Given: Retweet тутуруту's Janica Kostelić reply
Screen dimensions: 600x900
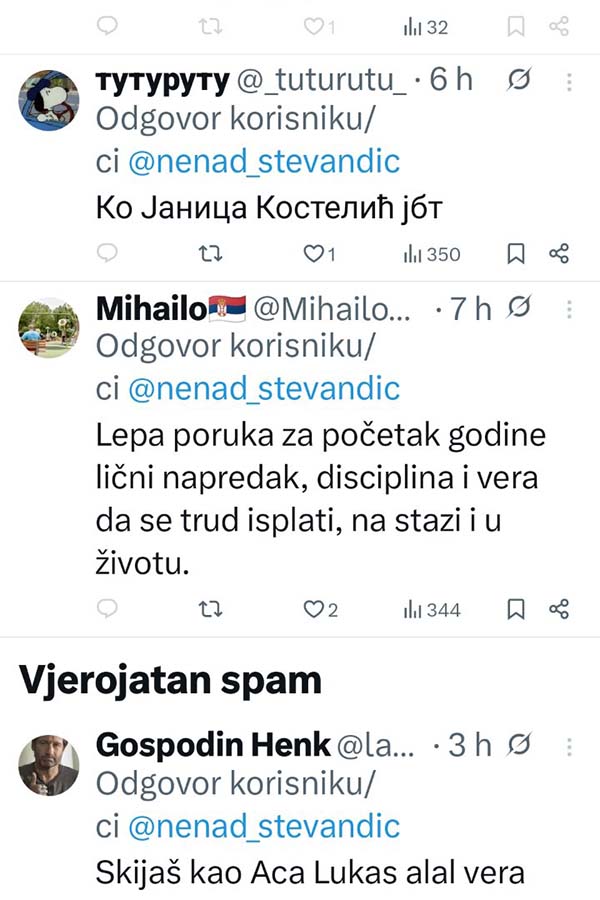Looking at the screenshot, I should pyautogui.click(x=210, y=254).
